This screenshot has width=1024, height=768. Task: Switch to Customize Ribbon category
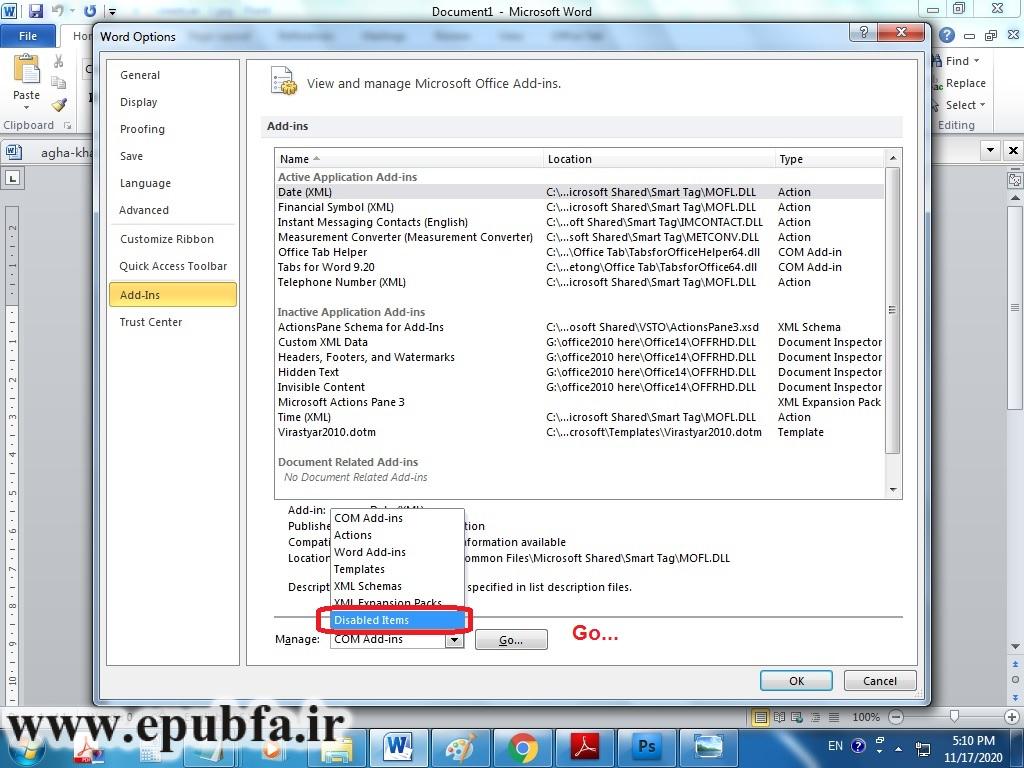(x=167, y=239)
